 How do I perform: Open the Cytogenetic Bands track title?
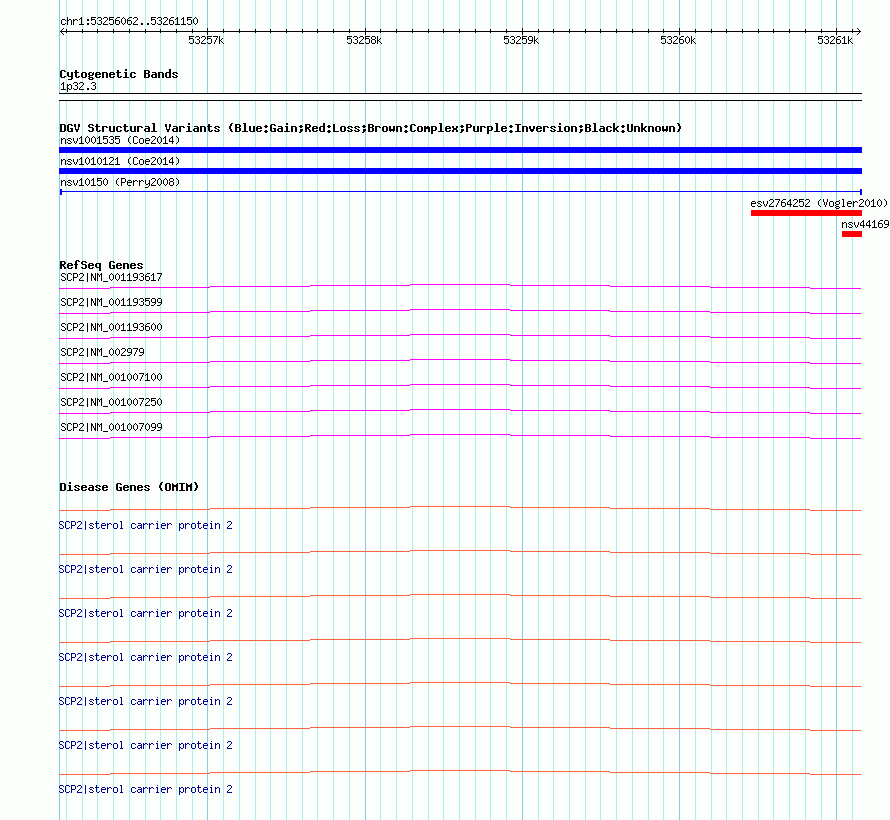(119, 74)
